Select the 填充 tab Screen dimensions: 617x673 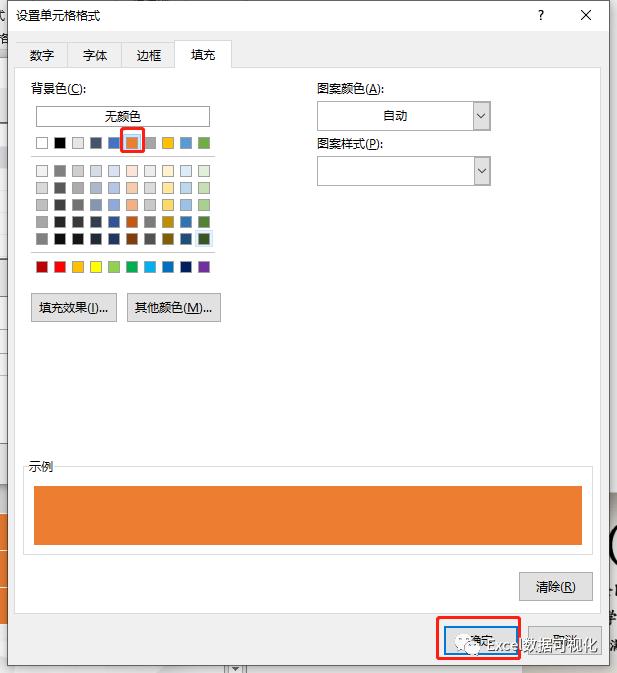203,55
